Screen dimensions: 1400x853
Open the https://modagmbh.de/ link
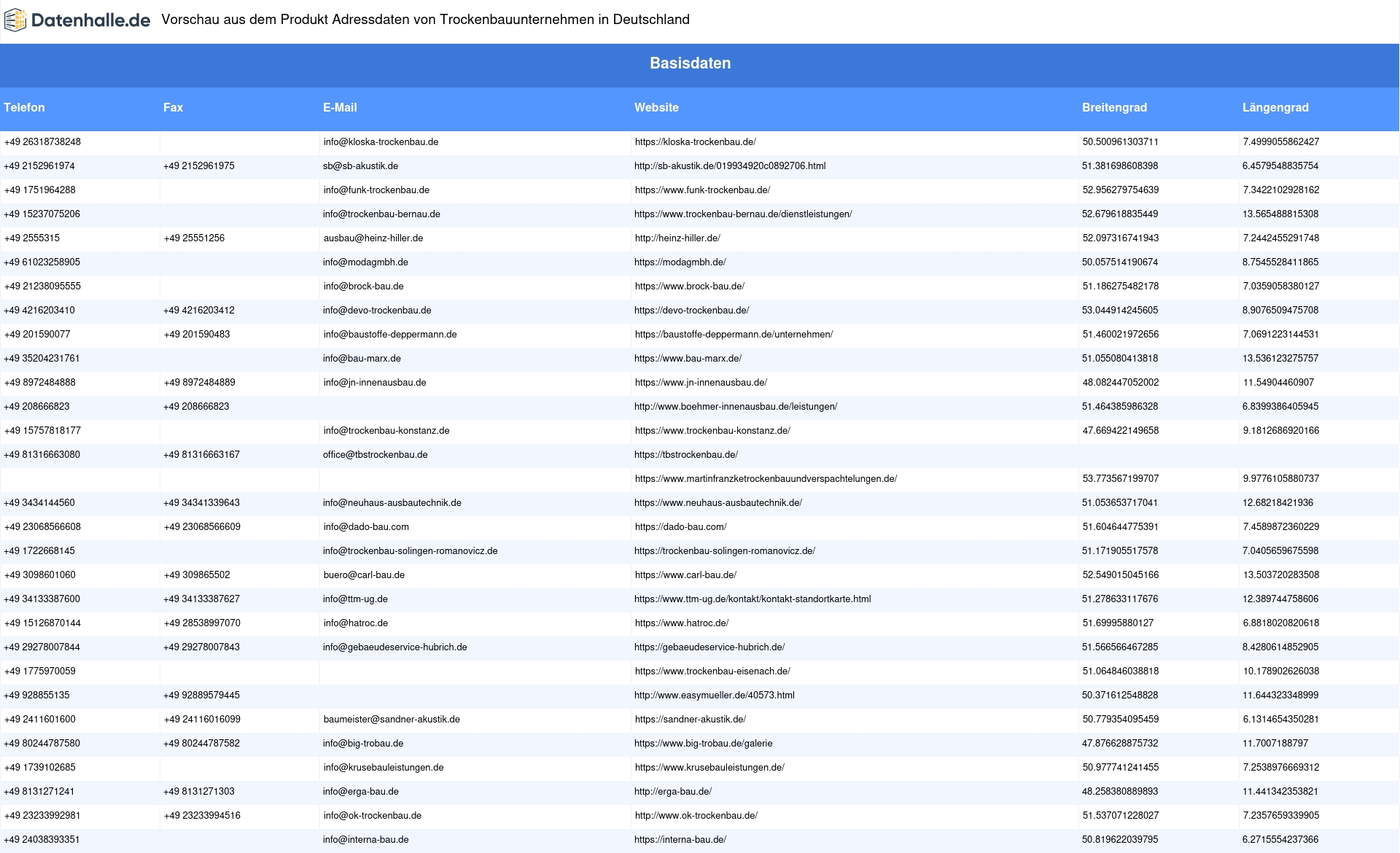coord(680,262)
